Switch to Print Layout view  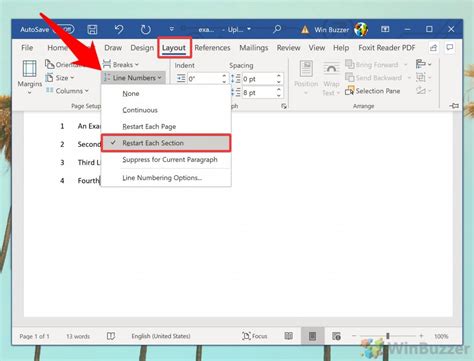pos(312,336)
